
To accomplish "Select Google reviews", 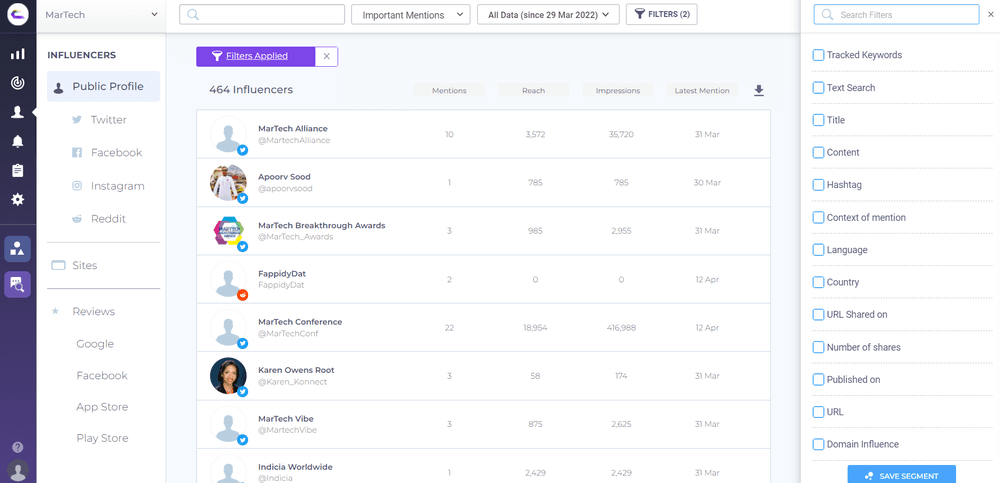I will click(x=95, y=344).
